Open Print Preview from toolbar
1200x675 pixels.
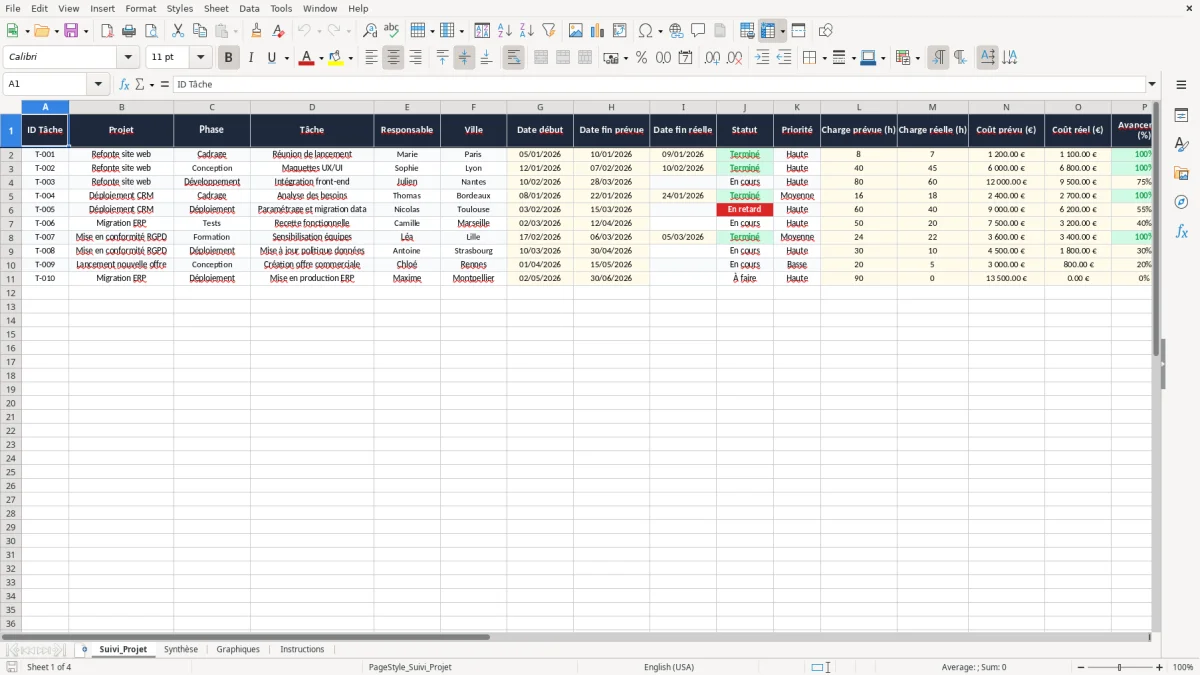click(150, 31)
